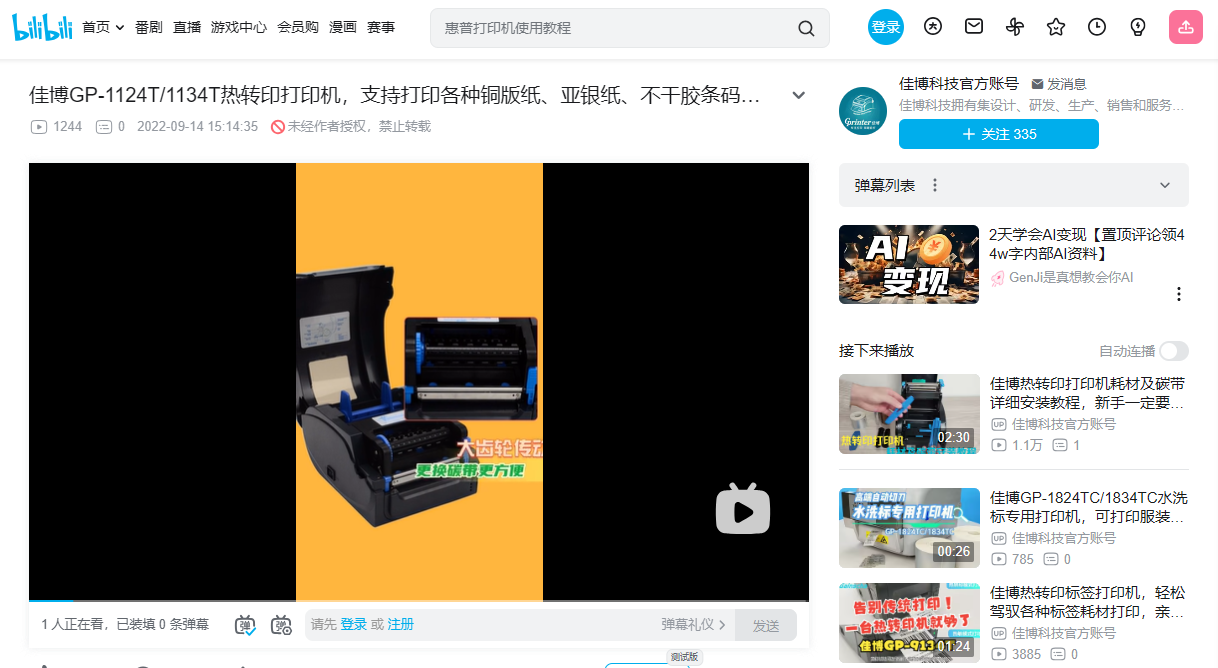This screenshot has width=1218, height=668.
Task: Click the 接下来播放 heading
Action: pos(876,351)
